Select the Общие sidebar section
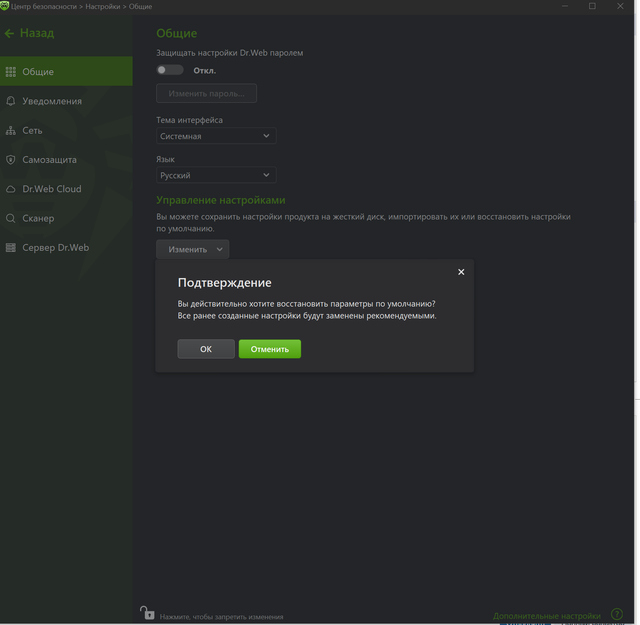 click(x=66, y=71)
